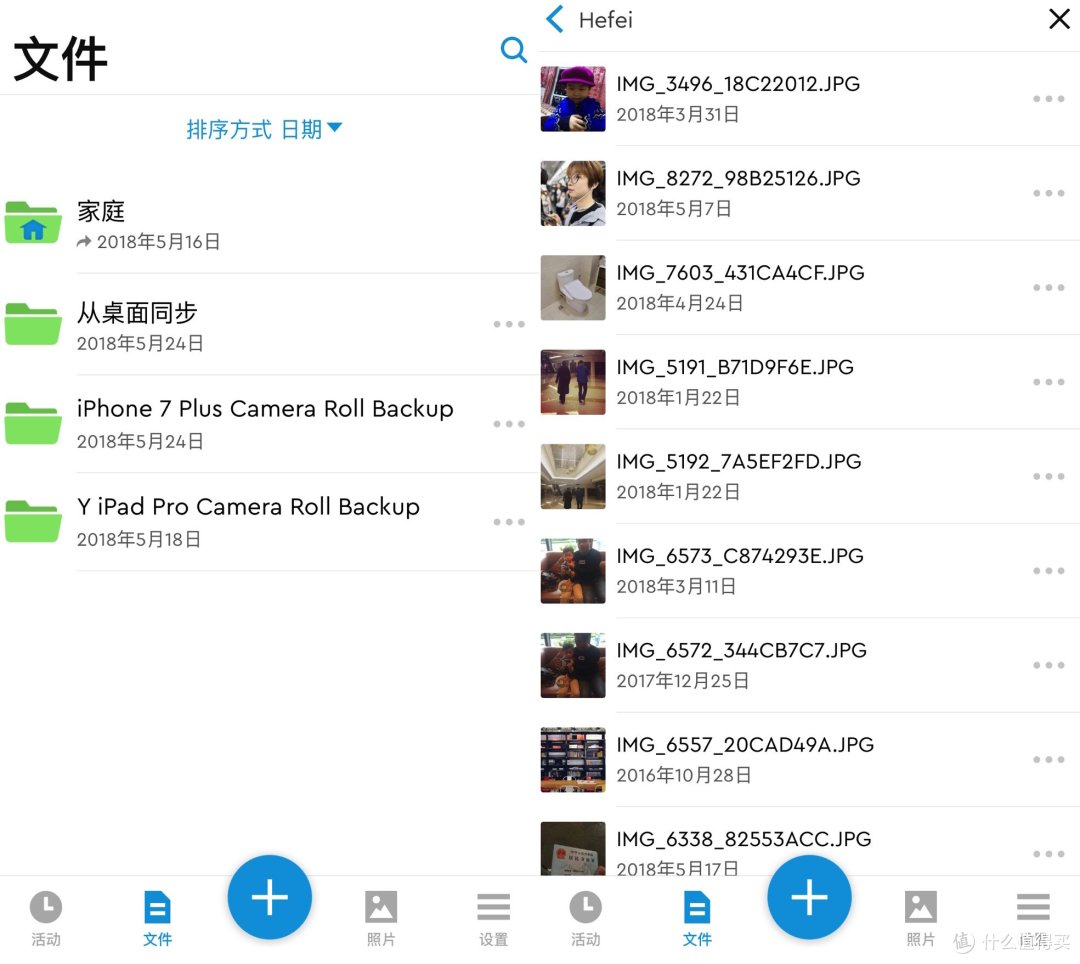Open the sort order 日期 dropdown
The height and width of the screenshot is (964, 1080).
264,129
